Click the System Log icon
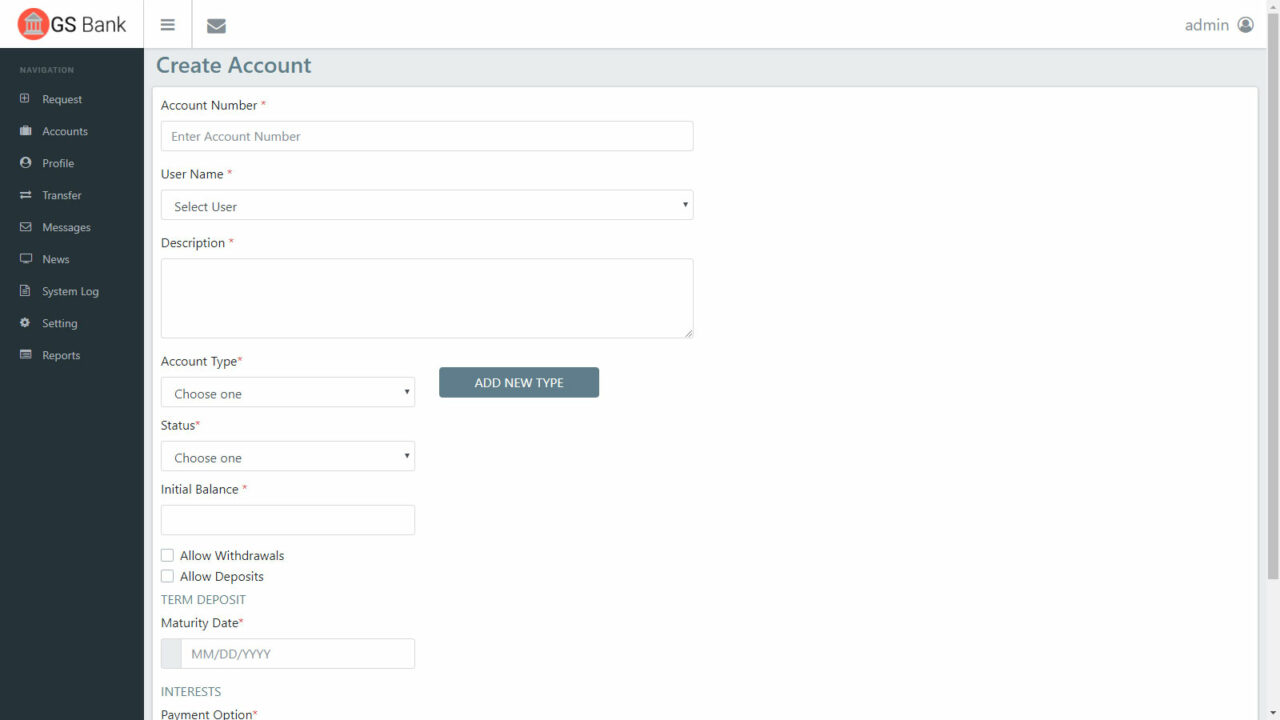The height and width of the screenshot is (720, 1280). click(23, 291)
